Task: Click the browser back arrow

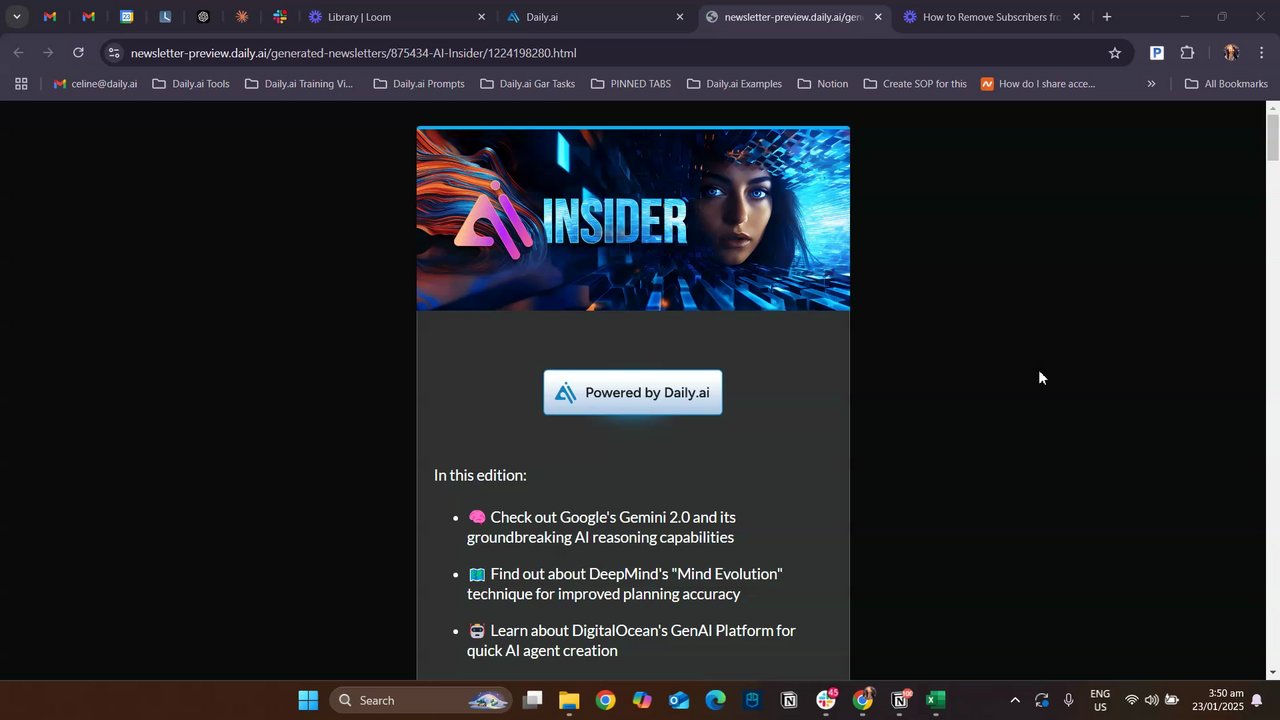Action: tap(19, 53)
